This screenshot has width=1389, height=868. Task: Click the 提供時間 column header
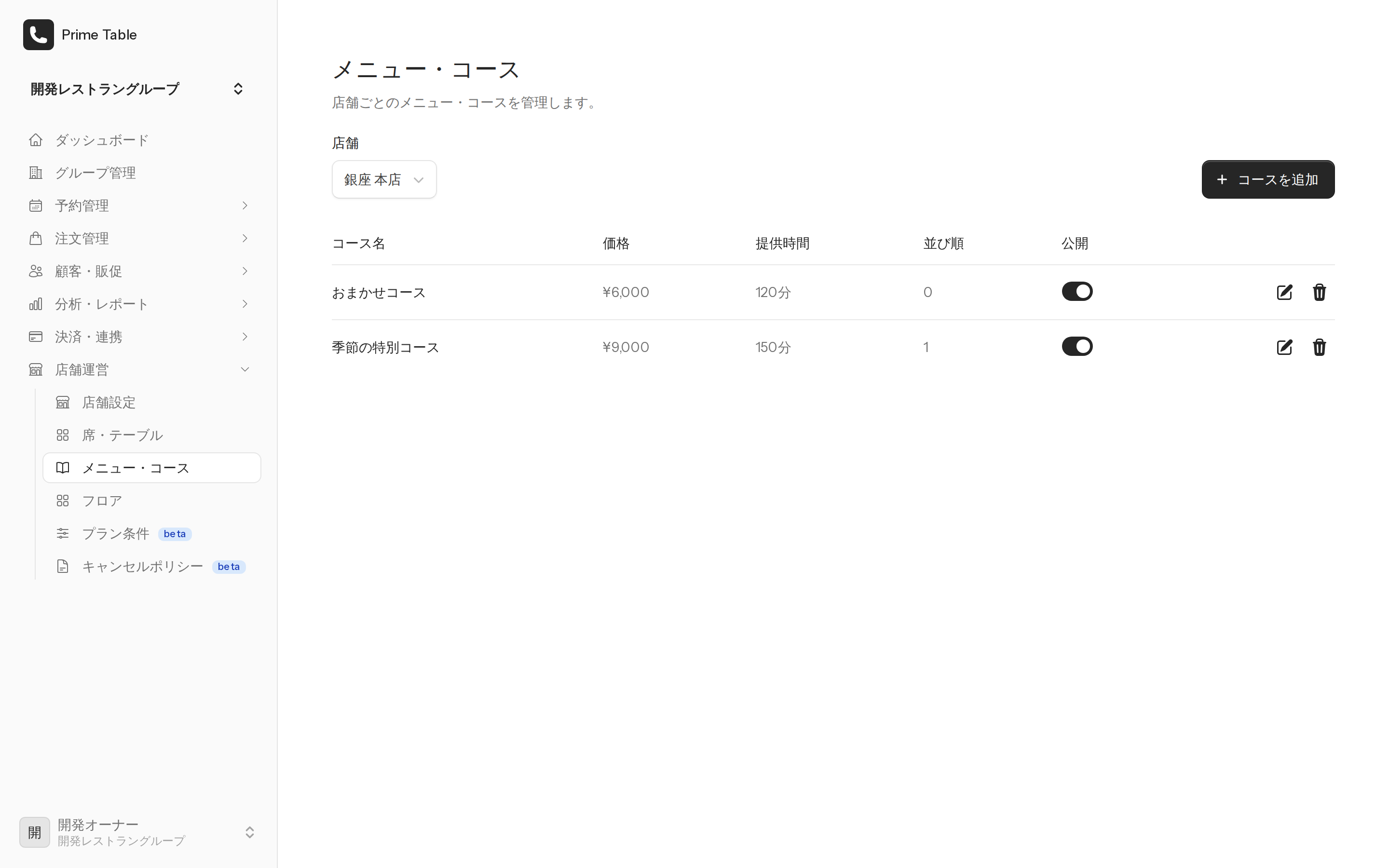pos(782,244)
